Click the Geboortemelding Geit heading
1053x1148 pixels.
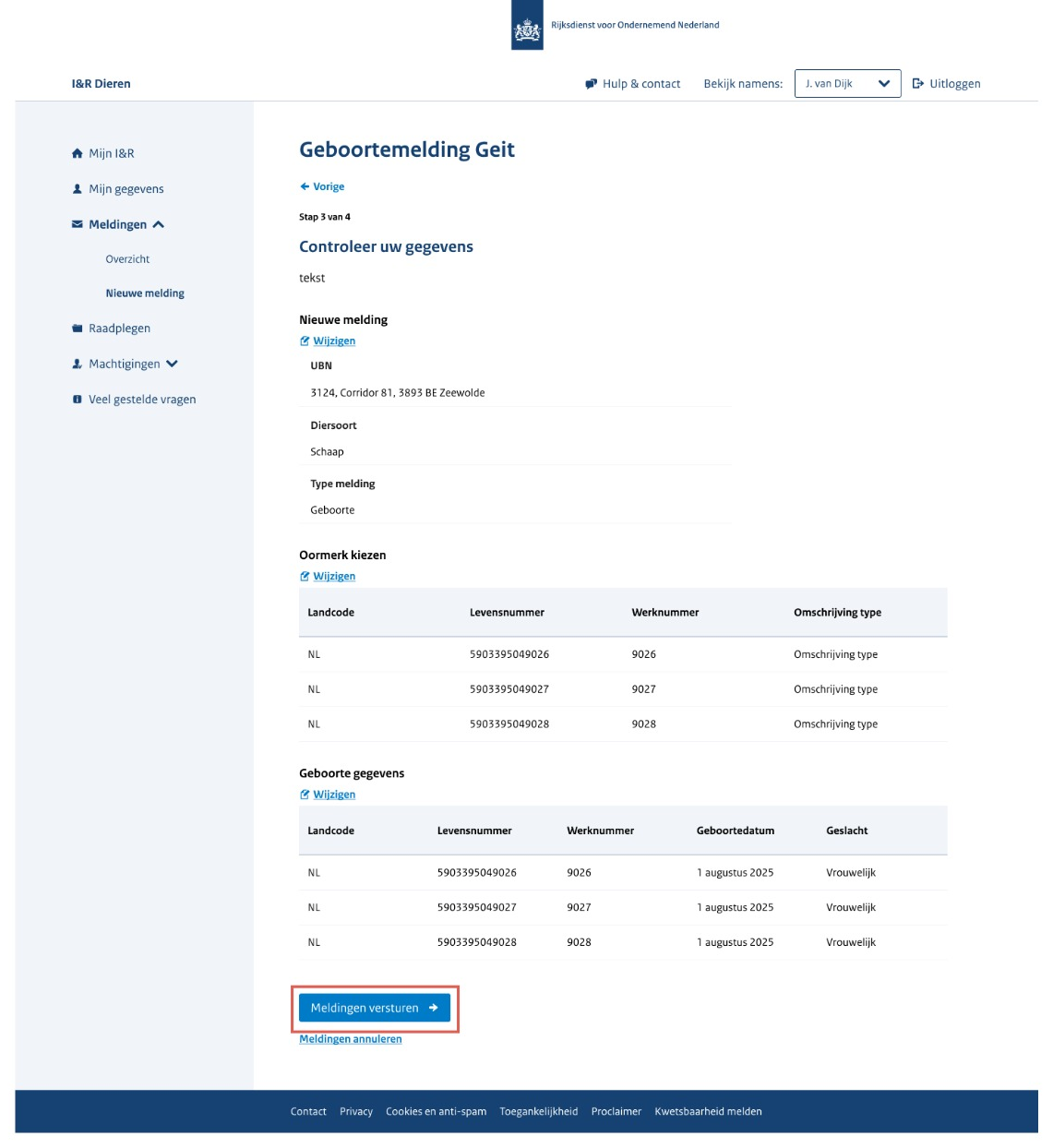coord(407,150)
